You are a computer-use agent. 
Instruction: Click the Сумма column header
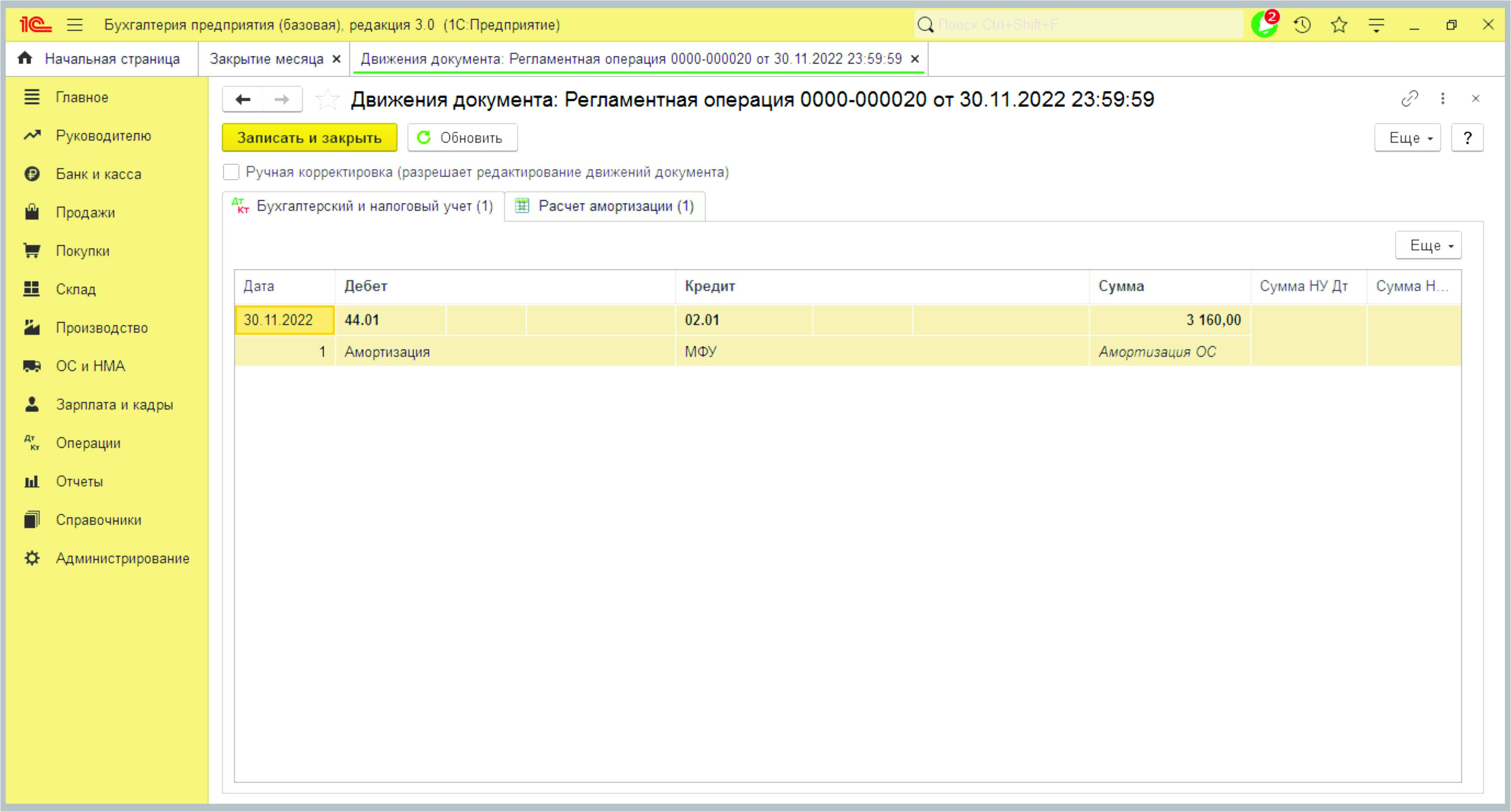coord(1170,286)
